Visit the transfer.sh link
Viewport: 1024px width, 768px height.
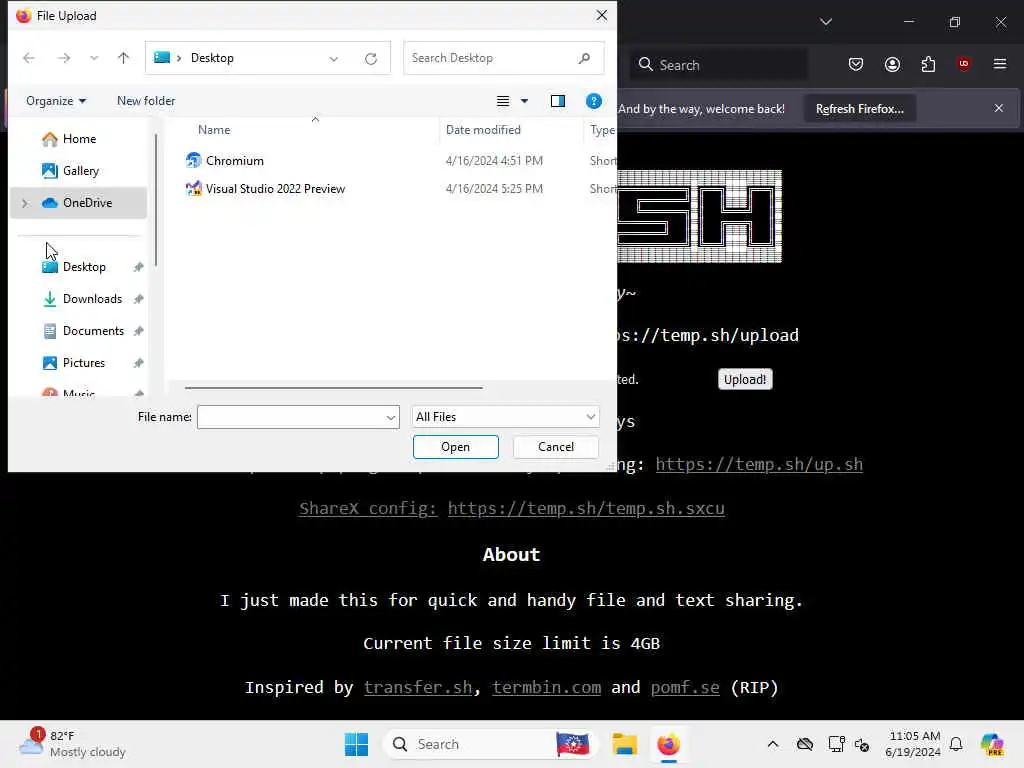[418, 687]
